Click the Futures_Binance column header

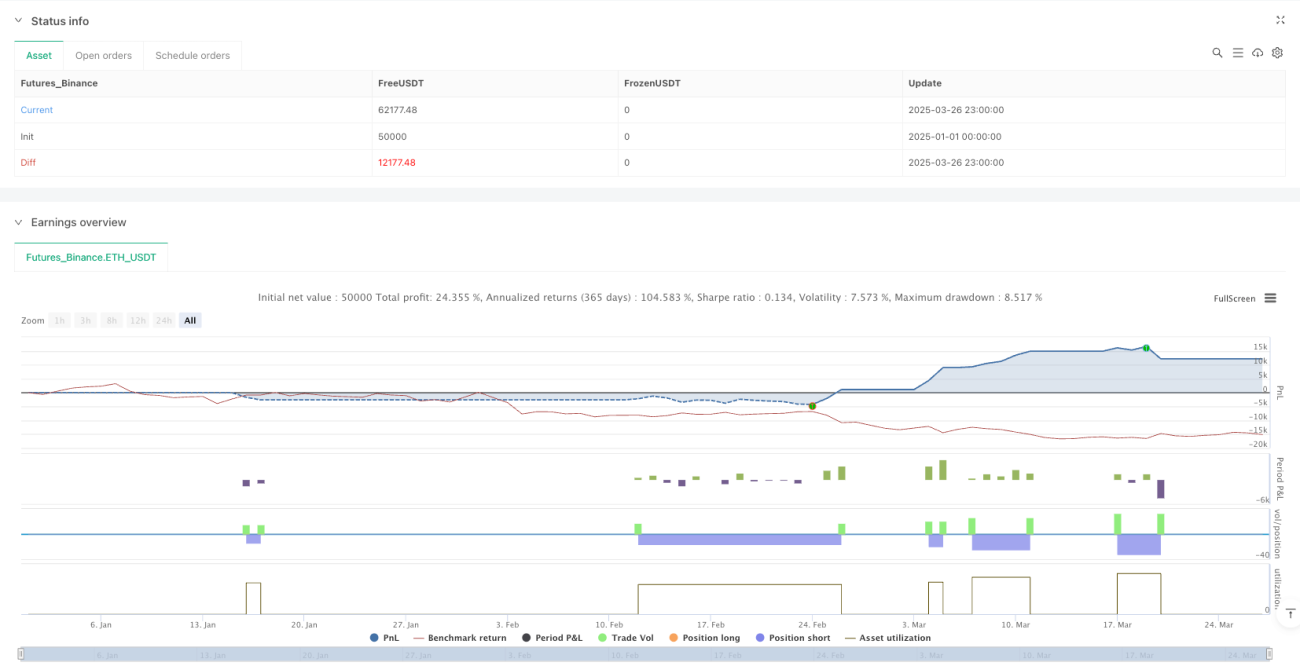click(59, 83)
